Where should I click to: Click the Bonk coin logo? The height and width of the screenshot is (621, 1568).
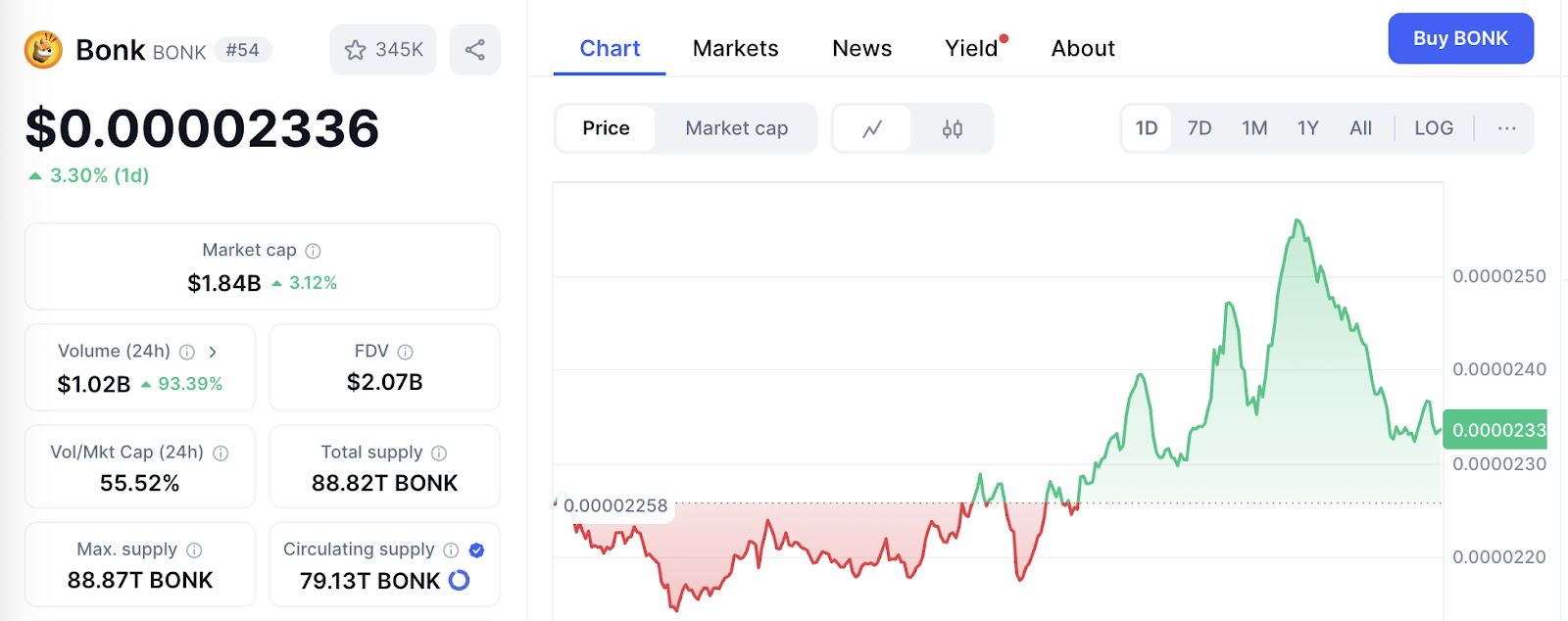43,49
